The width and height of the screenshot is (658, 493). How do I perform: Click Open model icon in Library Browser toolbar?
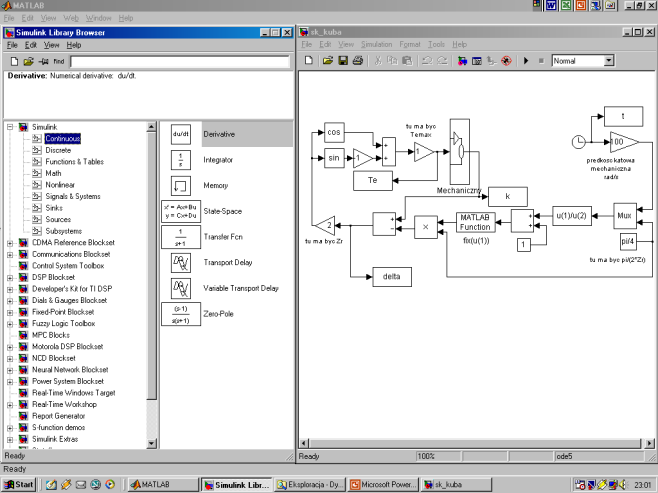(29, 62)
